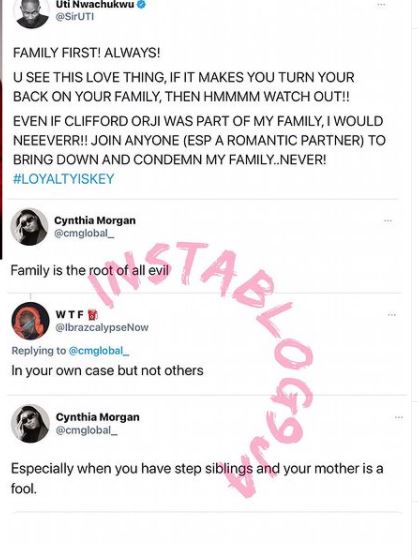This screenshot has width=418, height=557.
Task: Open the @SirUTI handle
Action: tap(75, 17)
